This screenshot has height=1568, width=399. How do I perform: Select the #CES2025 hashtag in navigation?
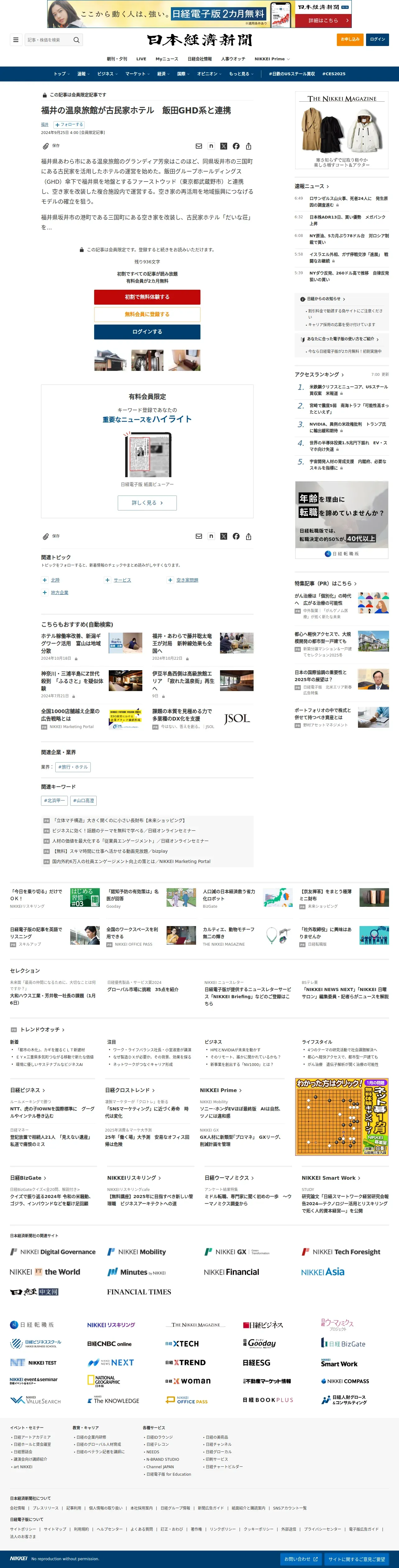tap(333, 74)
